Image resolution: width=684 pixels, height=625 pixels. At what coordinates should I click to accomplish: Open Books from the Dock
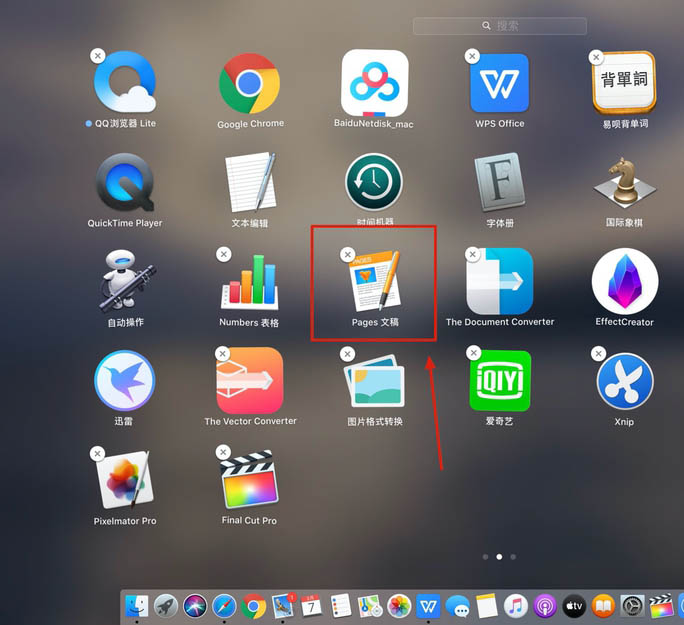tap(603, 606)
